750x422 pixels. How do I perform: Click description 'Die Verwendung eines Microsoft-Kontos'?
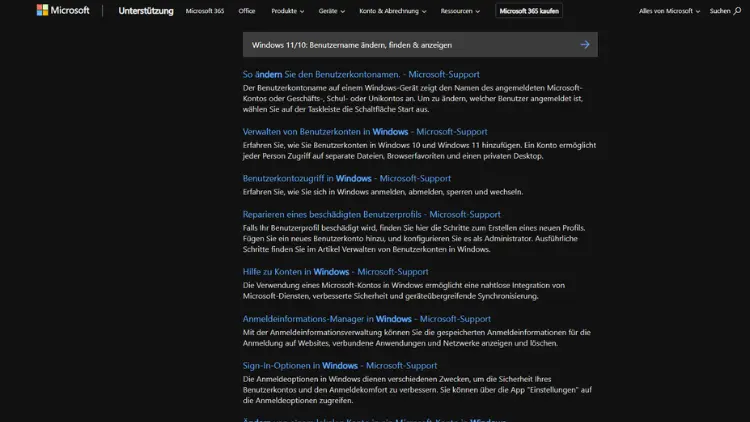404,290
